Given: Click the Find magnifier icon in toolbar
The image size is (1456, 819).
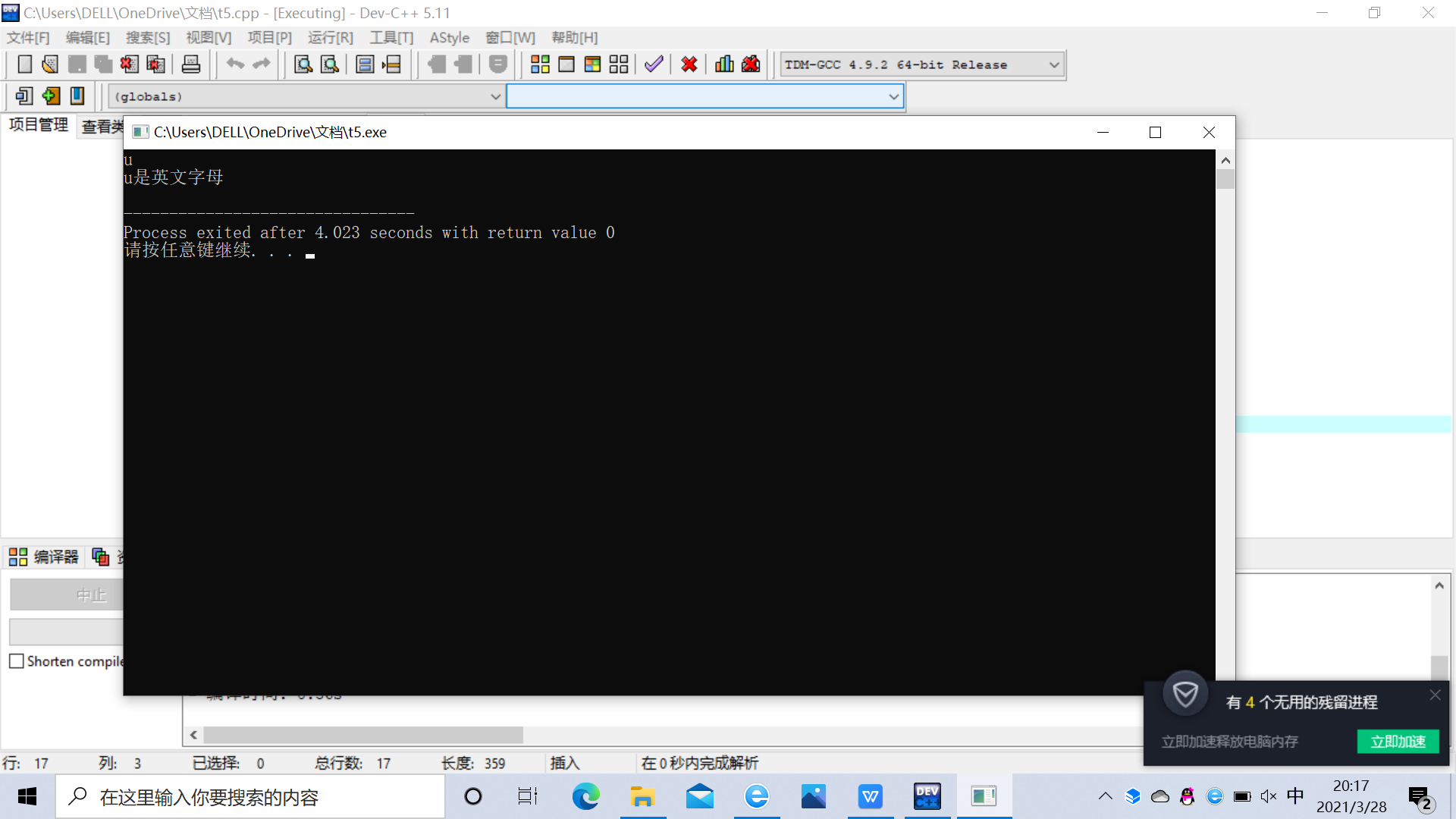Looking at the screenshot, I should pyautogui.click(x=303, y=64).
